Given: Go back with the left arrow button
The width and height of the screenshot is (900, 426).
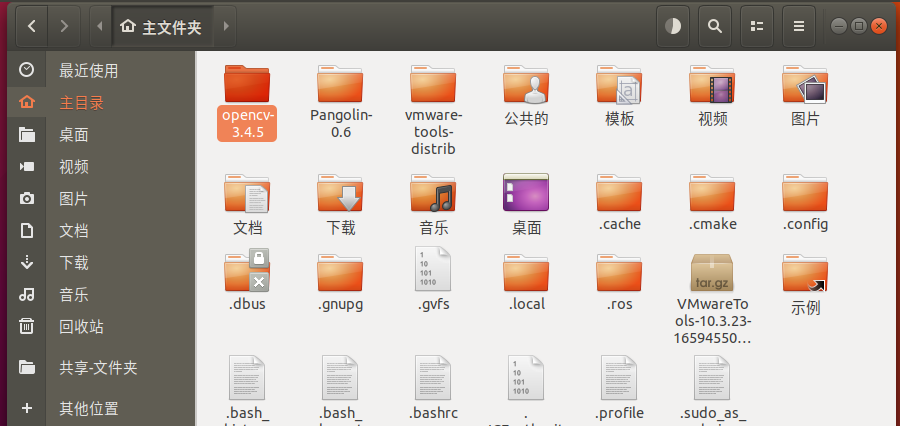Looking at the screenshot, I should [32, 26].
